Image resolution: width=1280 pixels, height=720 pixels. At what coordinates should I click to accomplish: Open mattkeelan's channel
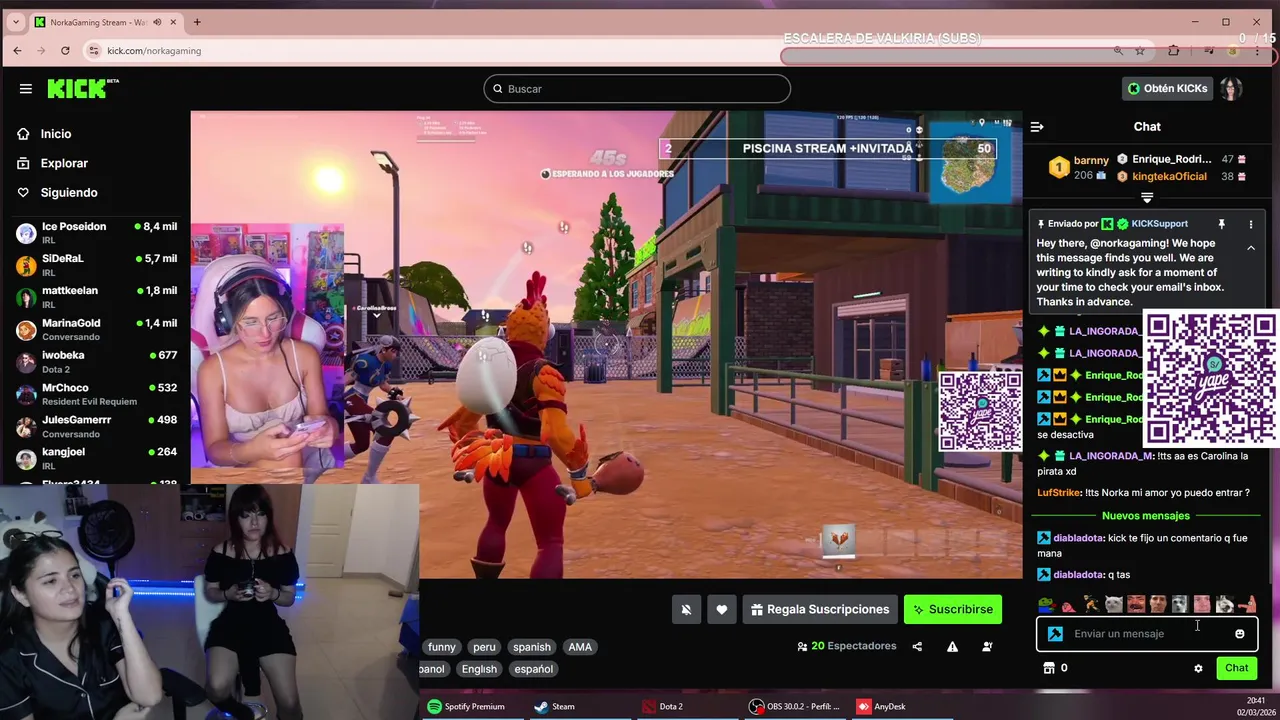pyautogui.click(x=96, y=297)
